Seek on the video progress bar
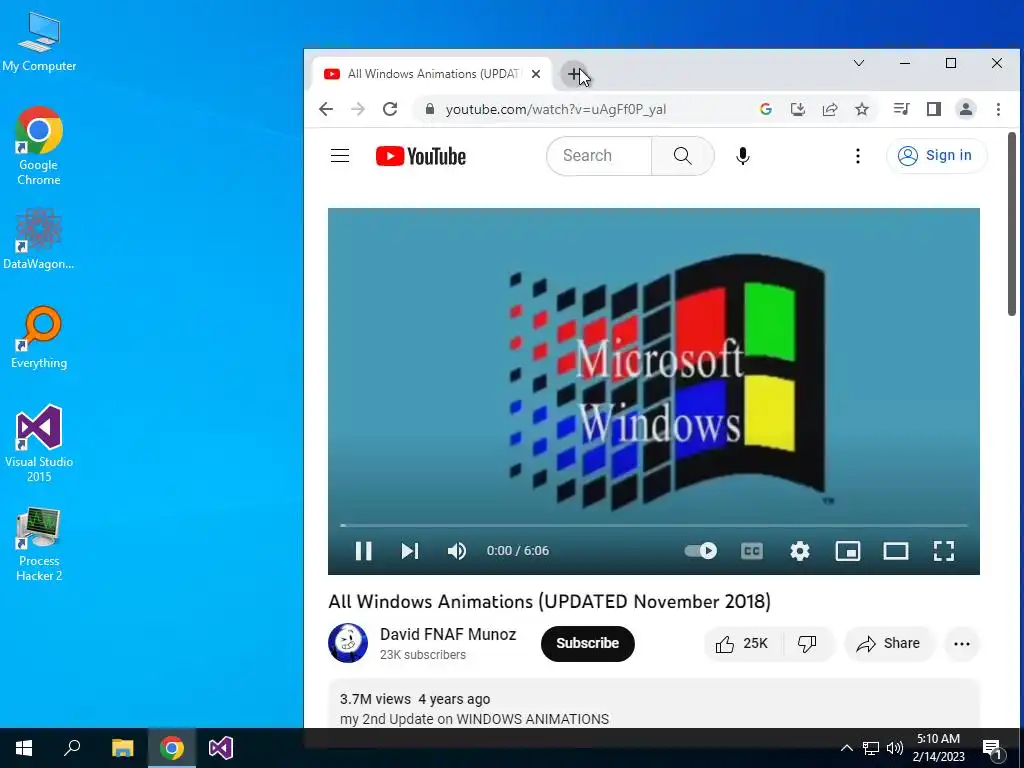 click(x=654, y=525)
